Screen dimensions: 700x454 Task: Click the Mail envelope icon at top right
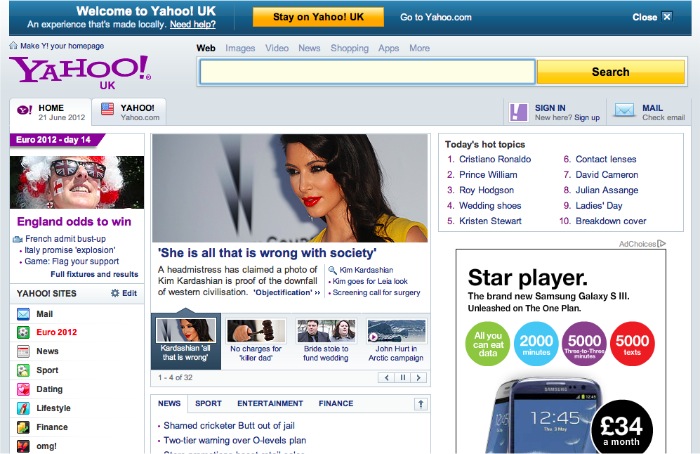coord(624,112)
